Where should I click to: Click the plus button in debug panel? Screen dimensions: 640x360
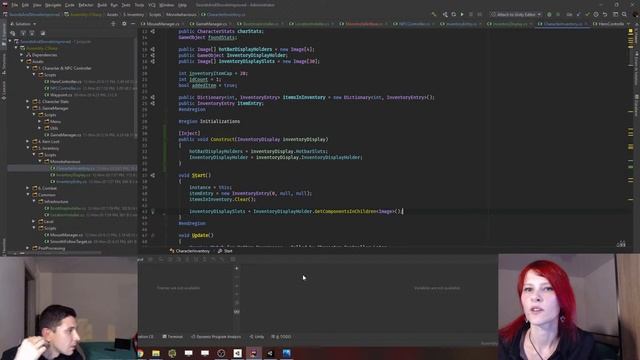pos(237,268)
